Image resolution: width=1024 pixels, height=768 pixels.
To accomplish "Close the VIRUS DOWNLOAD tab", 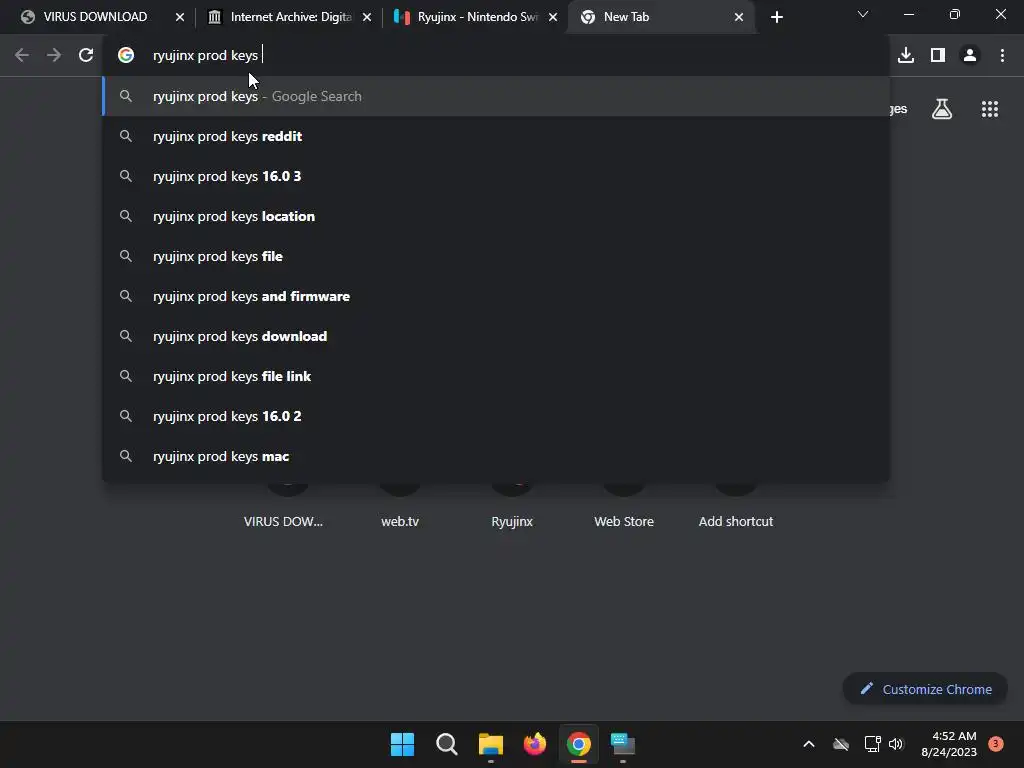I will tap(180, 17).
